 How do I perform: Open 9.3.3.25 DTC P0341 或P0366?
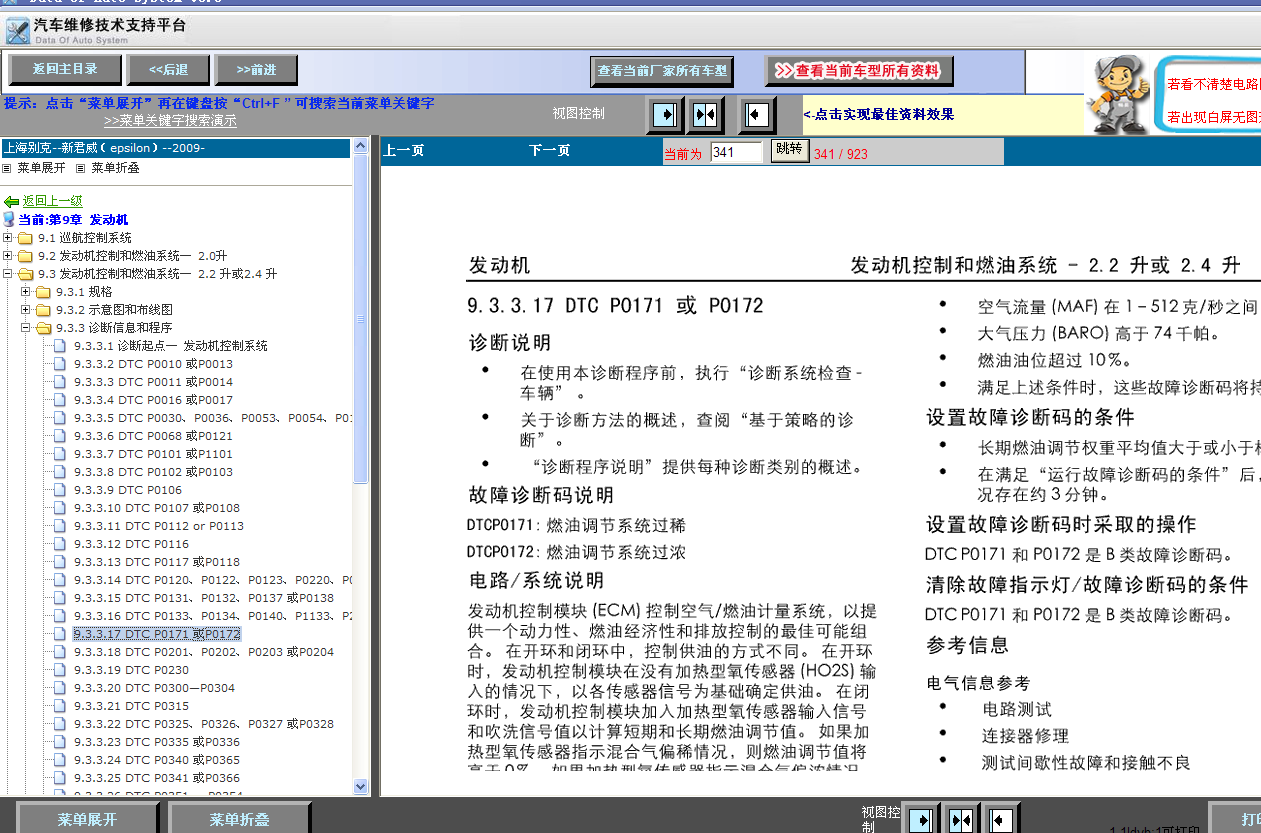[x=157, y=778]
